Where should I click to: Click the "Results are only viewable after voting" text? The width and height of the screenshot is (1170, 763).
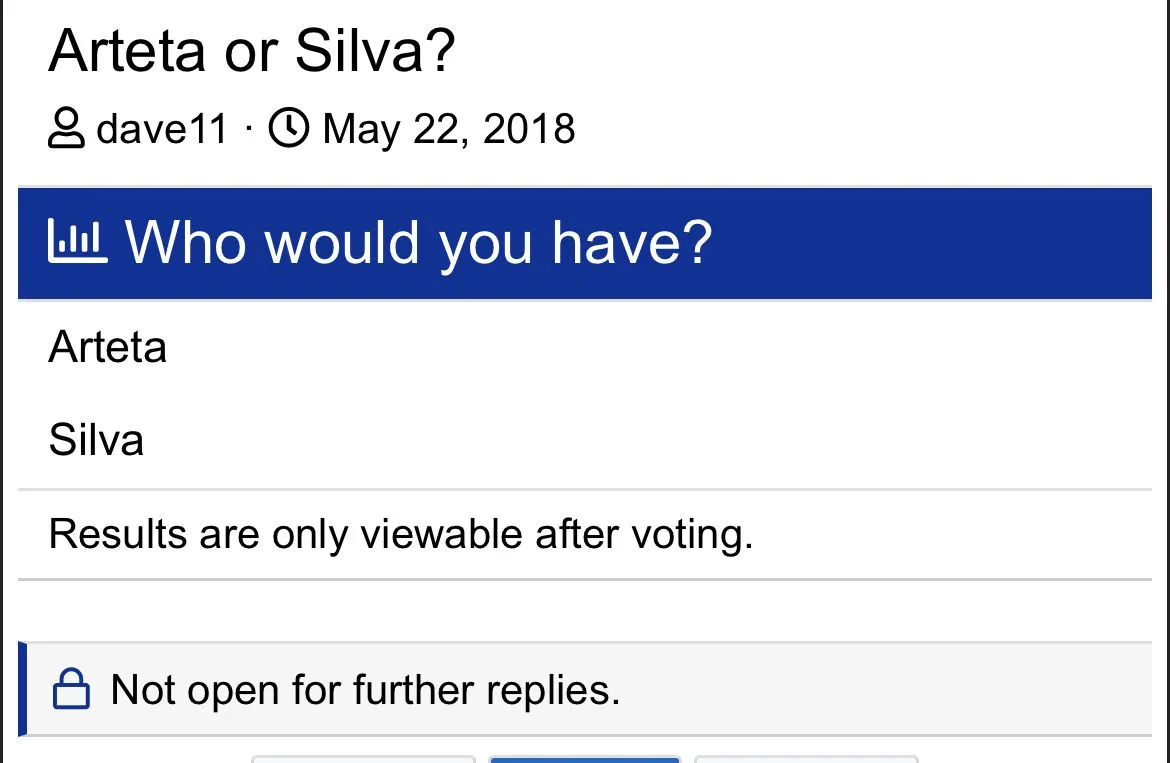click(x=400, y=534)
